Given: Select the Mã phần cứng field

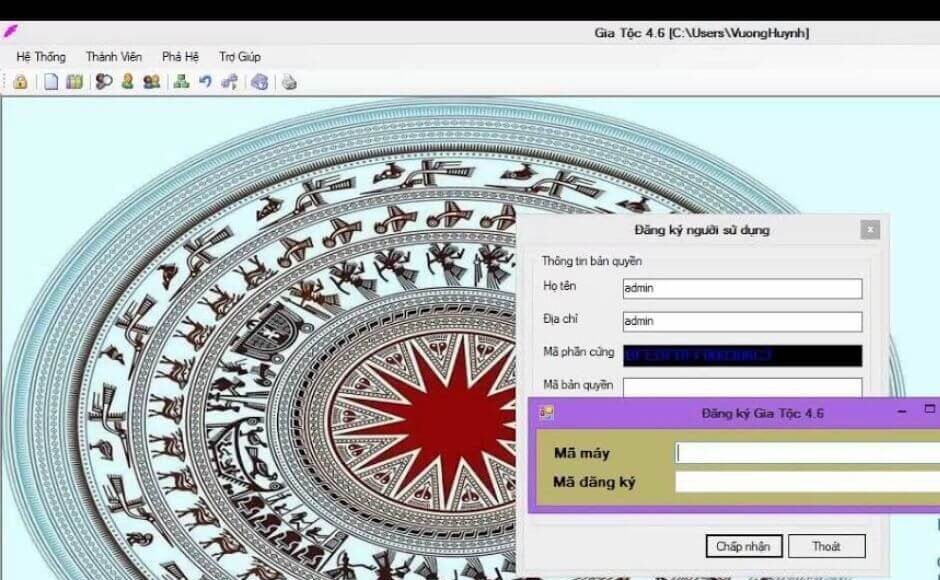Looking at the screenshot, I should tap(742, 356).
